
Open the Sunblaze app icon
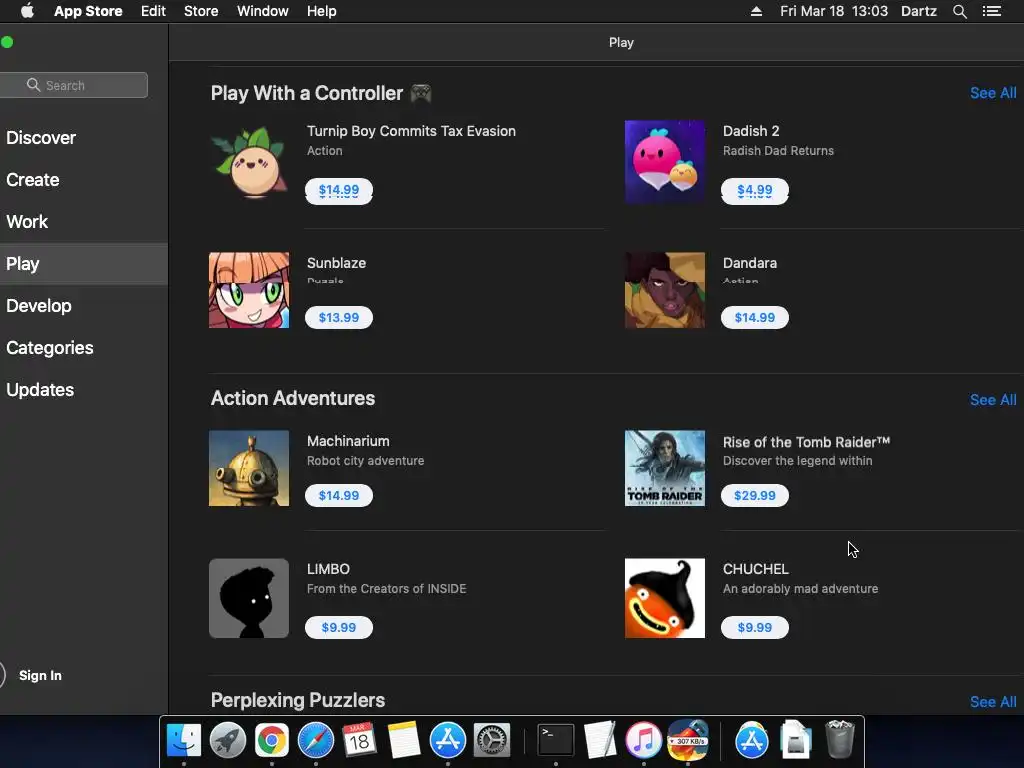click(249, 290)
